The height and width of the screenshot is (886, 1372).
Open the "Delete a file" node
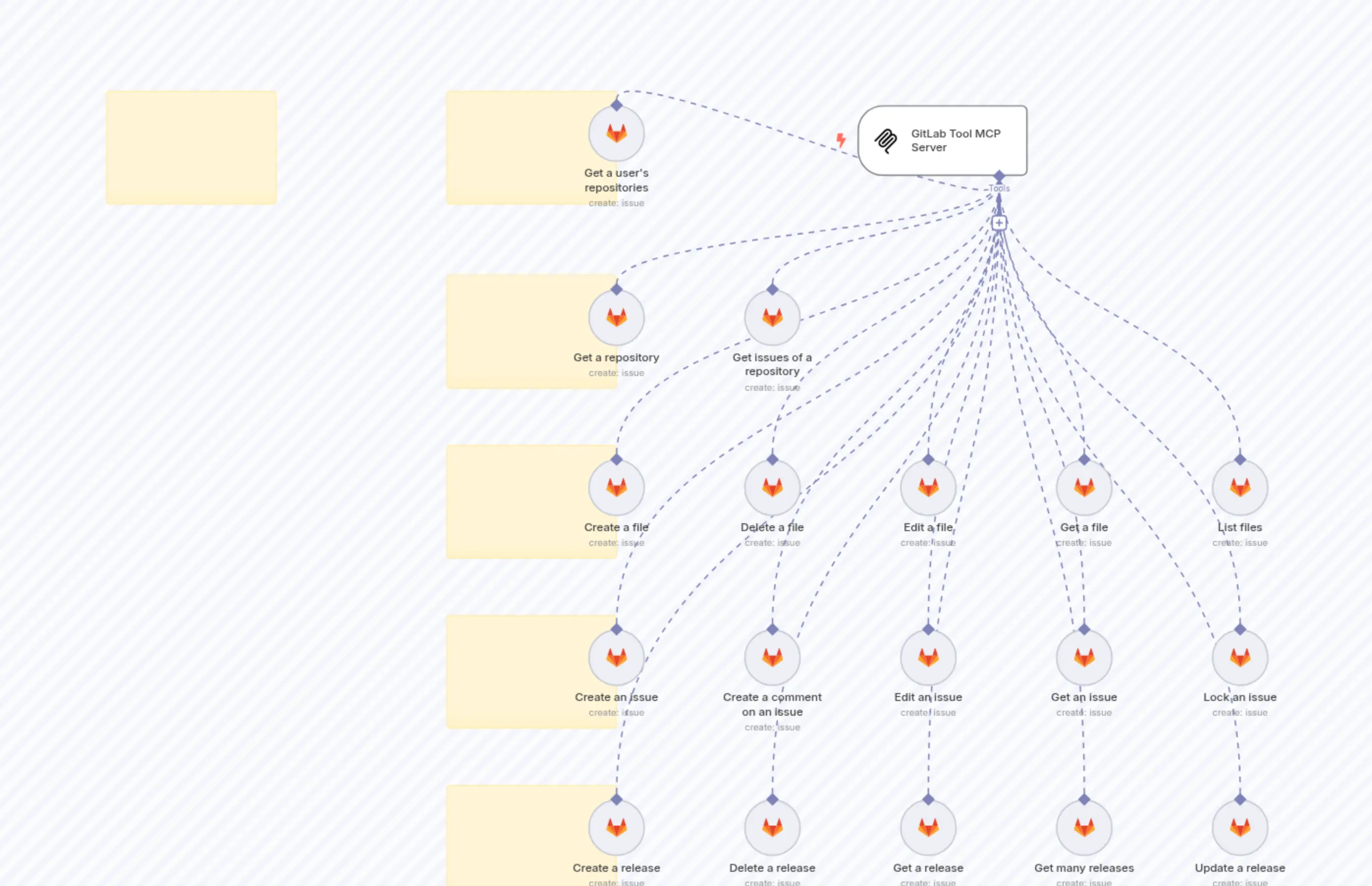click(x=772, y=487)
